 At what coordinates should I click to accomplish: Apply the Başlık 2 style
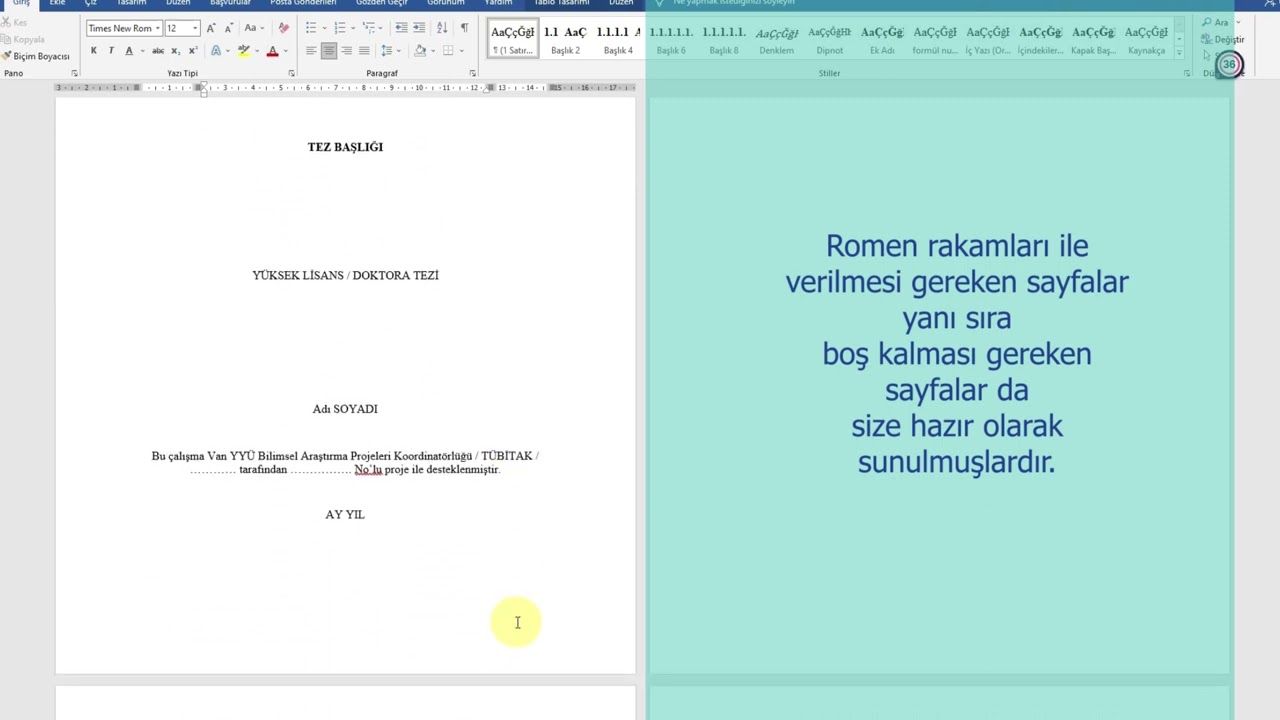pyautogui.click(x=565, y=39)
